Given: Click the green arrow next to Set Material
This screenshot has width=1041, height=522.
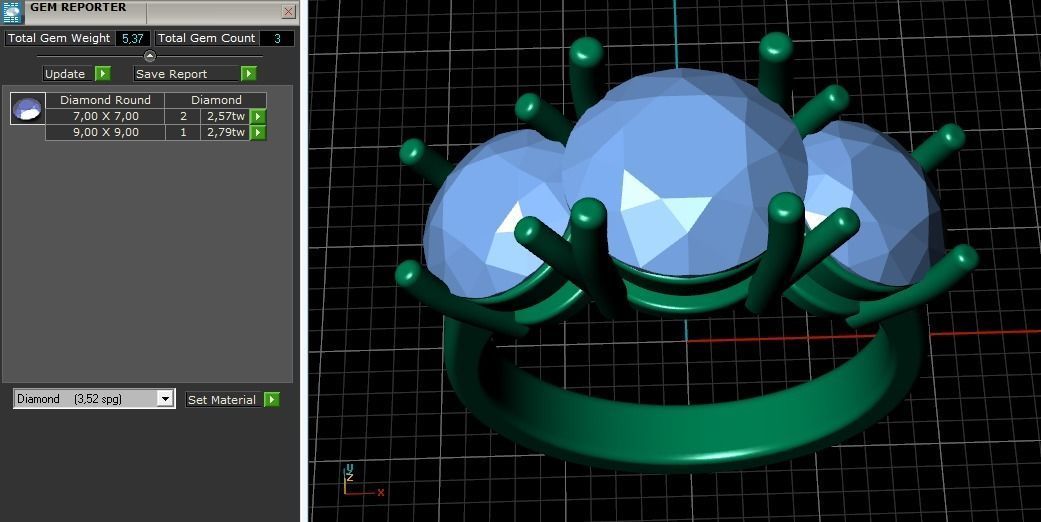Looking at the screenshot, I should [x=272, y=399].
